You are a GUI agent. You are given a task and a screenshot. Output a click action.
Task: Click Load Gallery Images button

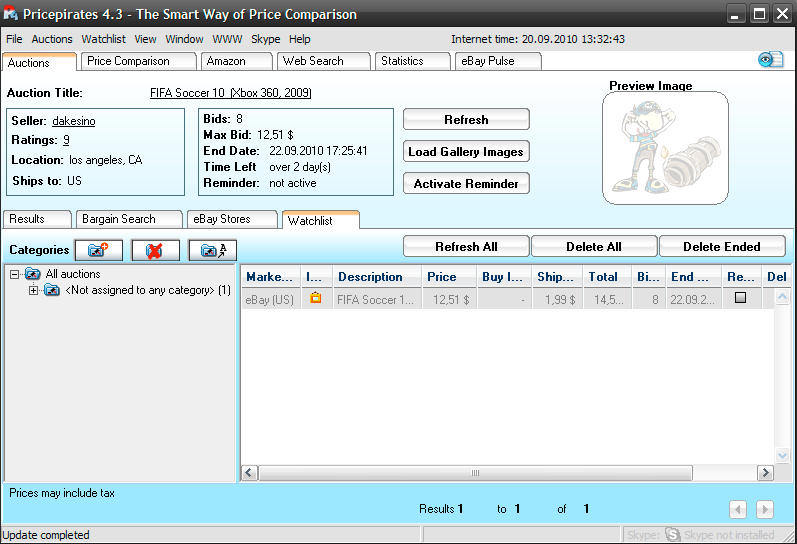pyautogui.click(x=466, y=152)
